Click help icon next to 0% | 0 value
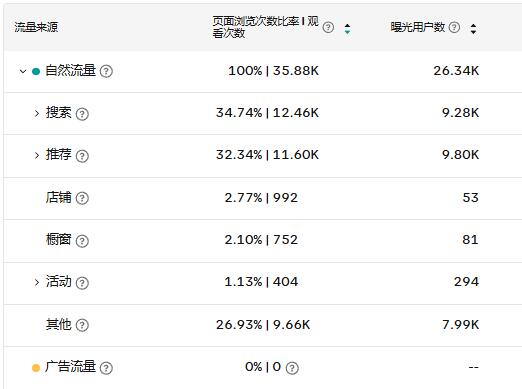 coord(292,368)
